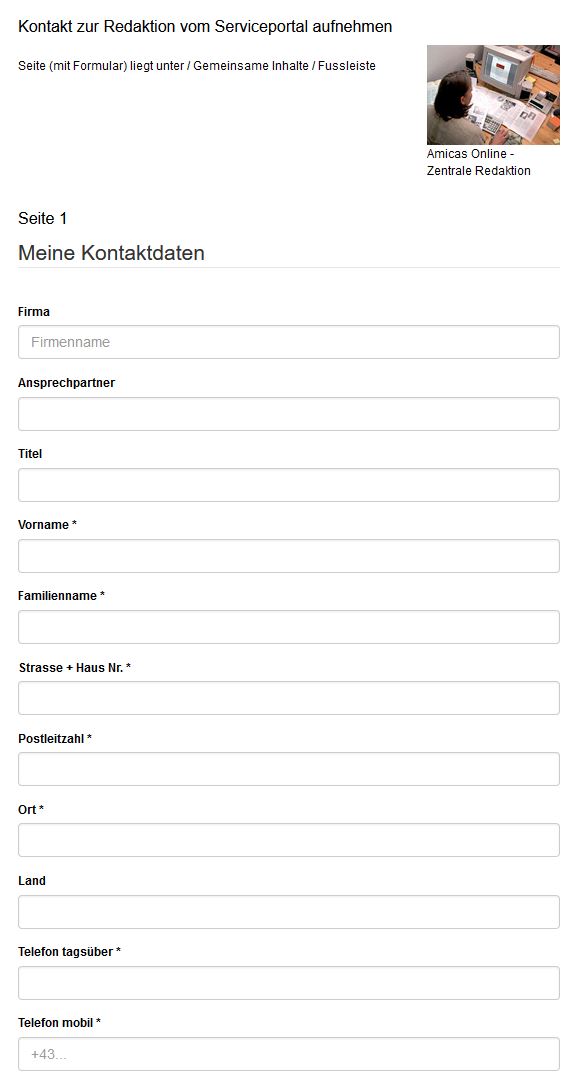Select the Telefon mobil field showing +43...
The width and height of the screenshot is (572, 1084).
click(x=288, y=1054)
